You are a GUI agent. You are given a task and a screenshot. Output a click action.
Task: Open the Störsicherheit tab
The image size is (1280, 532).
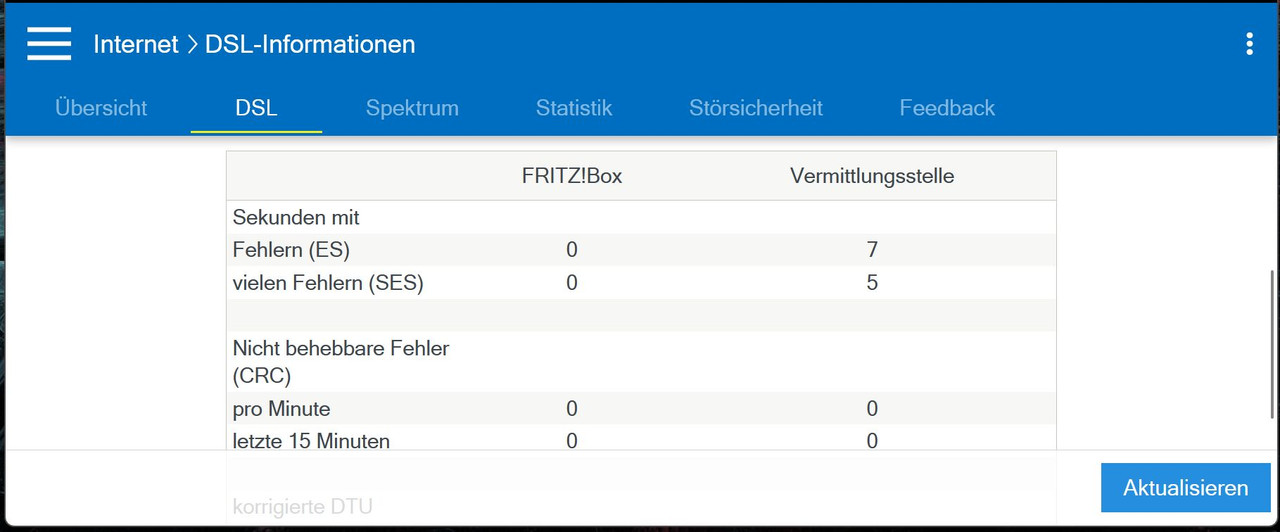coord(756,108)
